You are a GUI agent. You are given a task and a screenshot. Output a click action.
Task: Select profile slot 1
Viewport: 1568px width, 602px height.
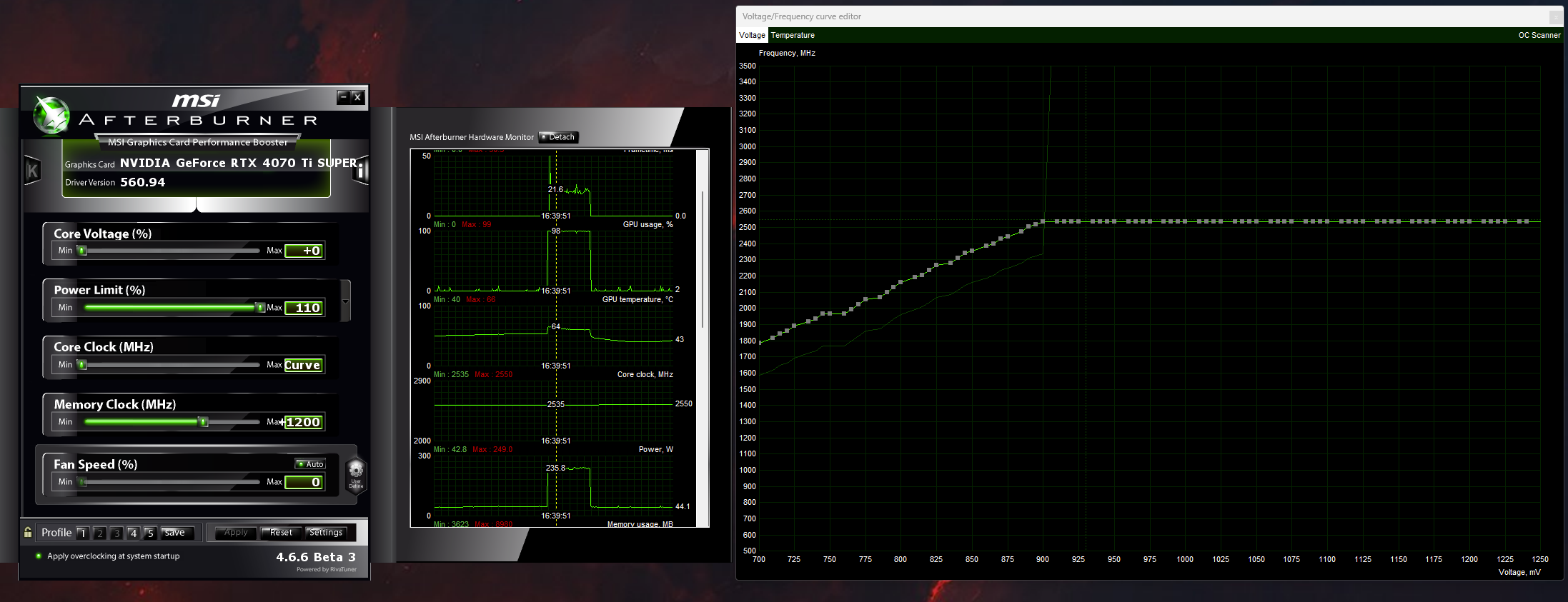83,533
